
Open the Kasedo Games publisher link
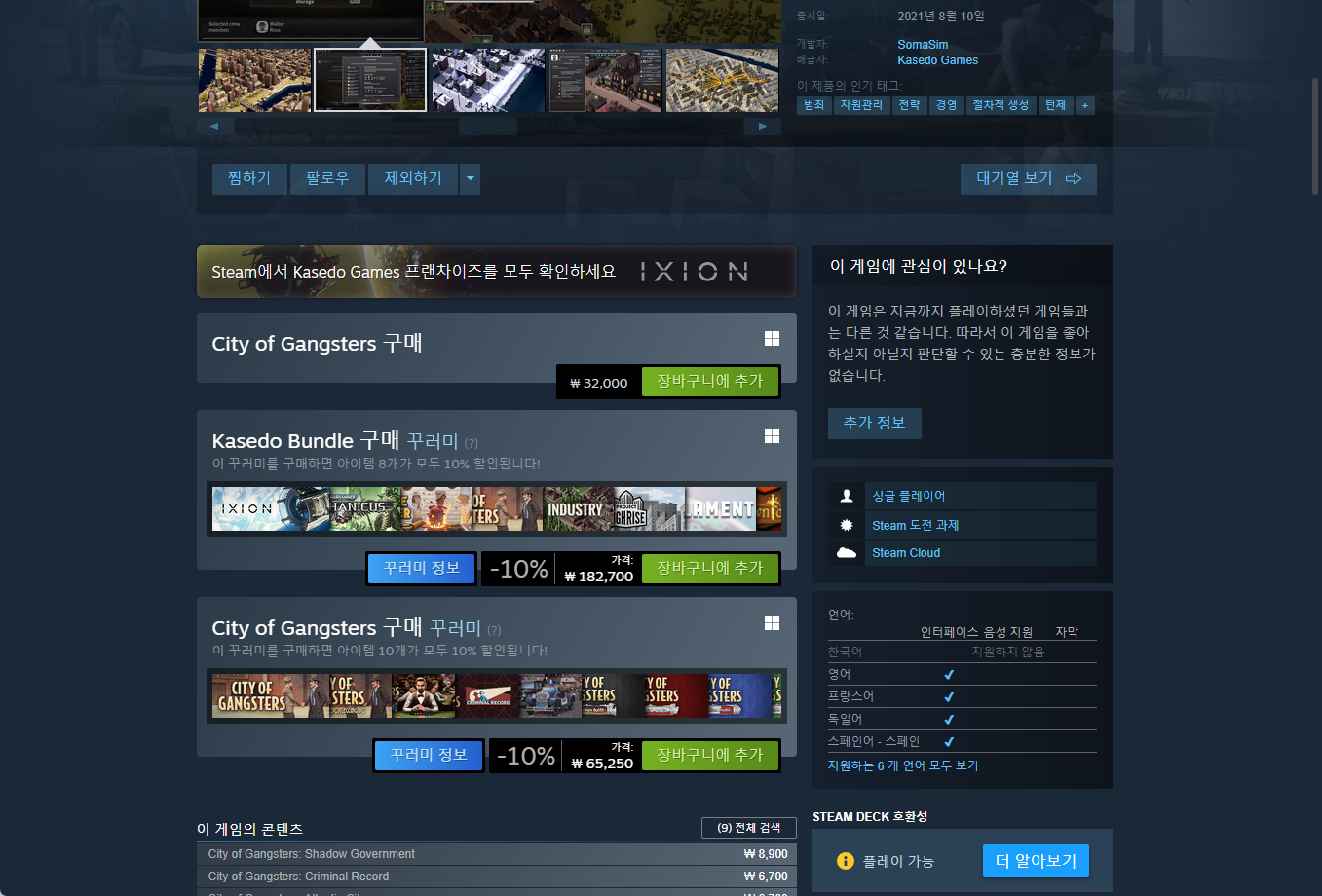[937, 60]
